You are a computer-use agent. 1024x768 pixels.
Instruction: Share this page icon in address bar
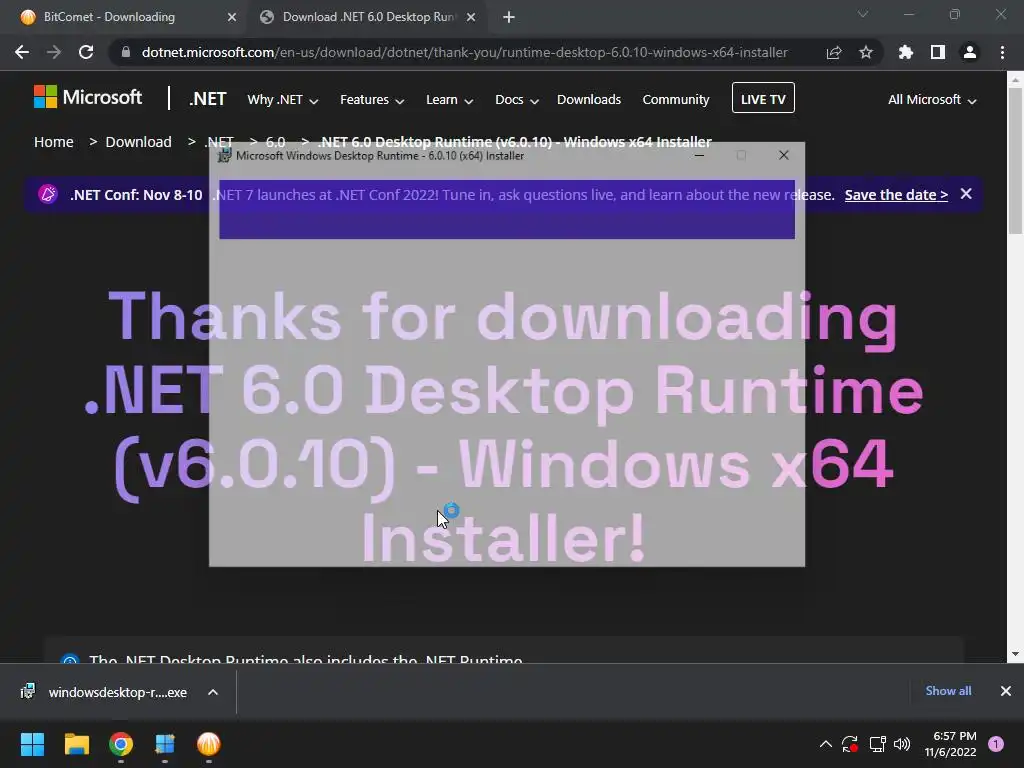pos(833,52)
